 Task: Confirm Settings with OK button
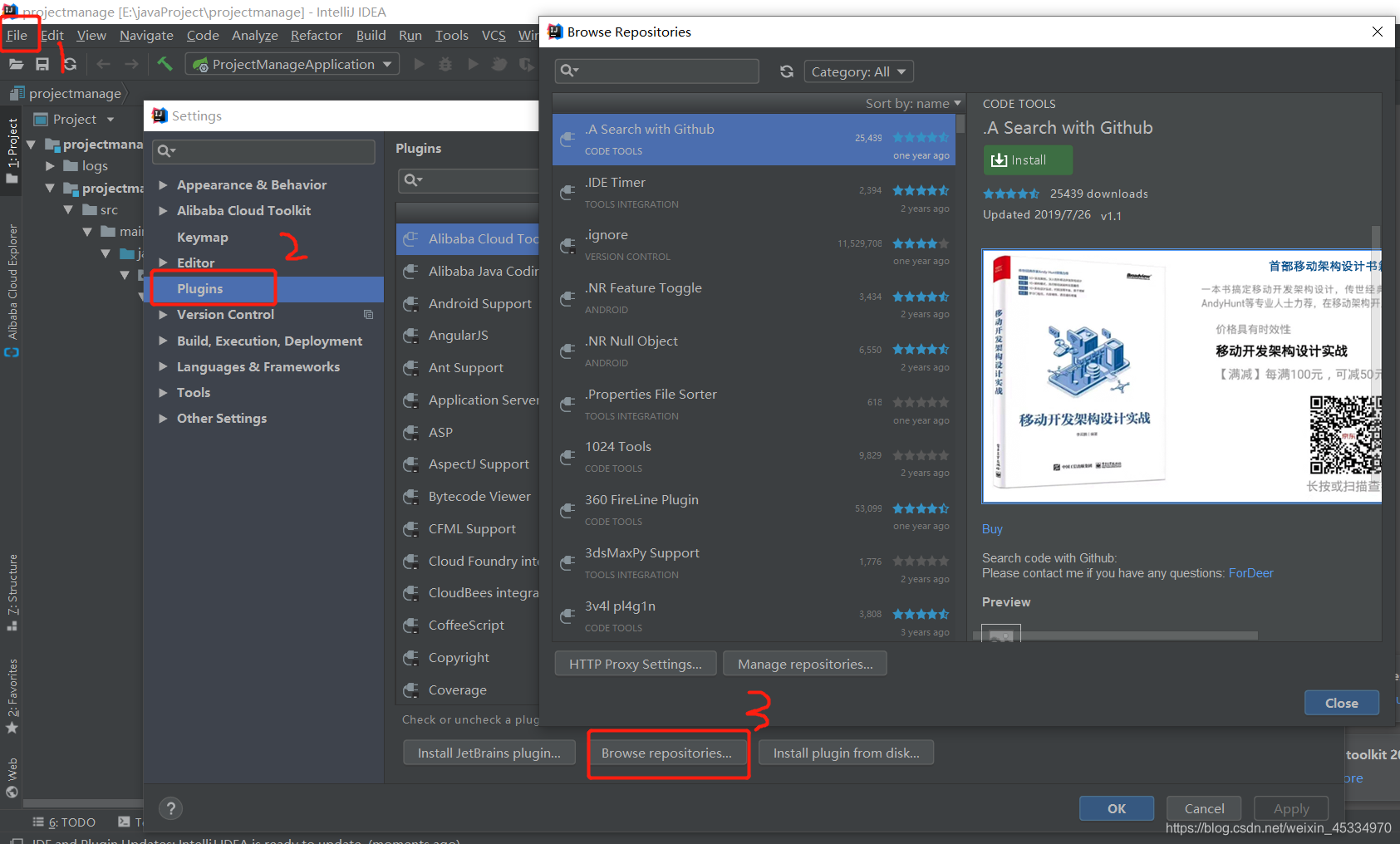tap(1117, 808)
